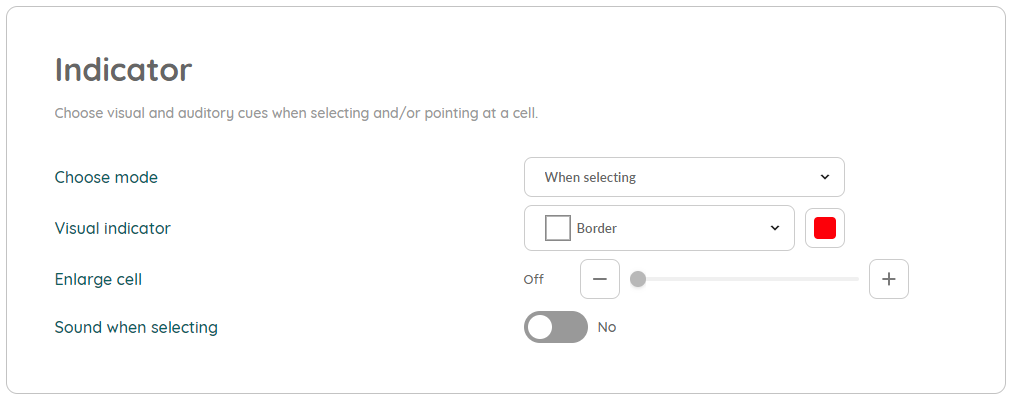Click the "No" label beside sound toggle
The image size is (1011, 399).
click(x=607, y=327)
